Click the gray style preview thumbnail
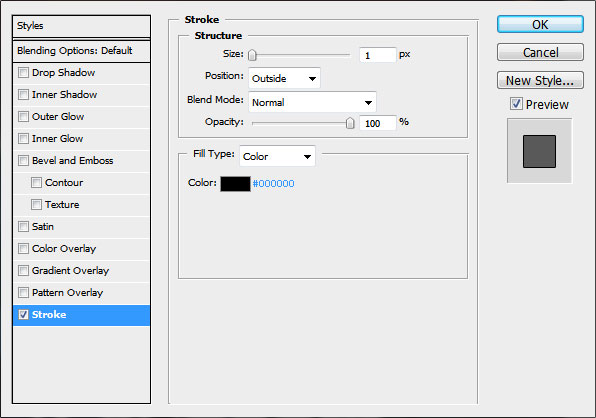Viewport: 596px width, 418px height. [539, 151]
